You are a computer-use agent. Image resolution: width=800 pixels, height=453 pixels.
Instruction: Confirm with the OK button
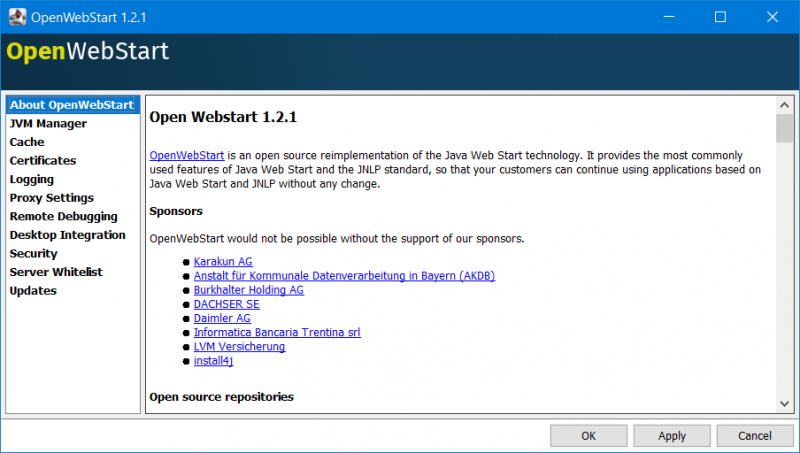(588, 436)
